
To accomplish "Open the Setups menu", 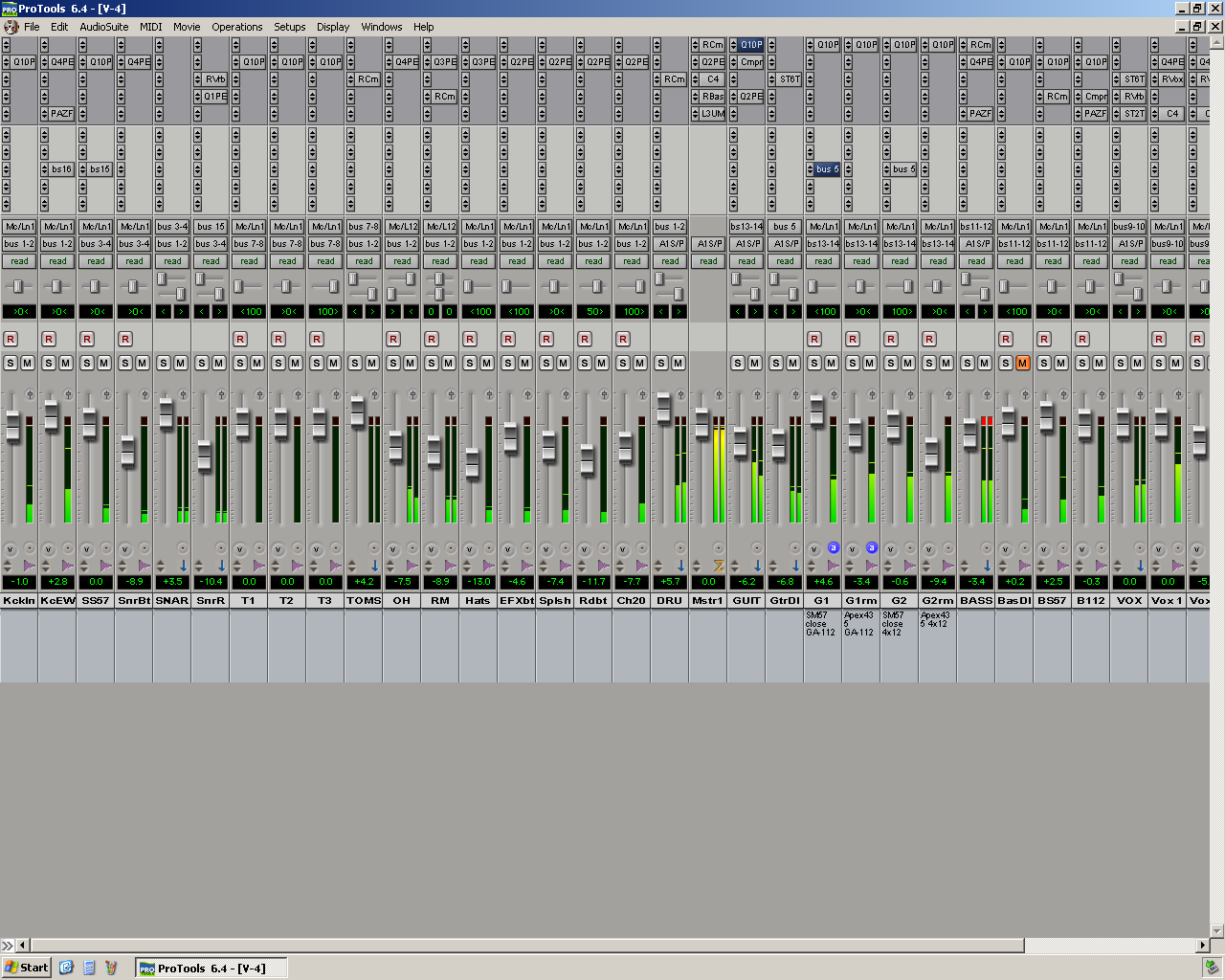I will 290,27.
